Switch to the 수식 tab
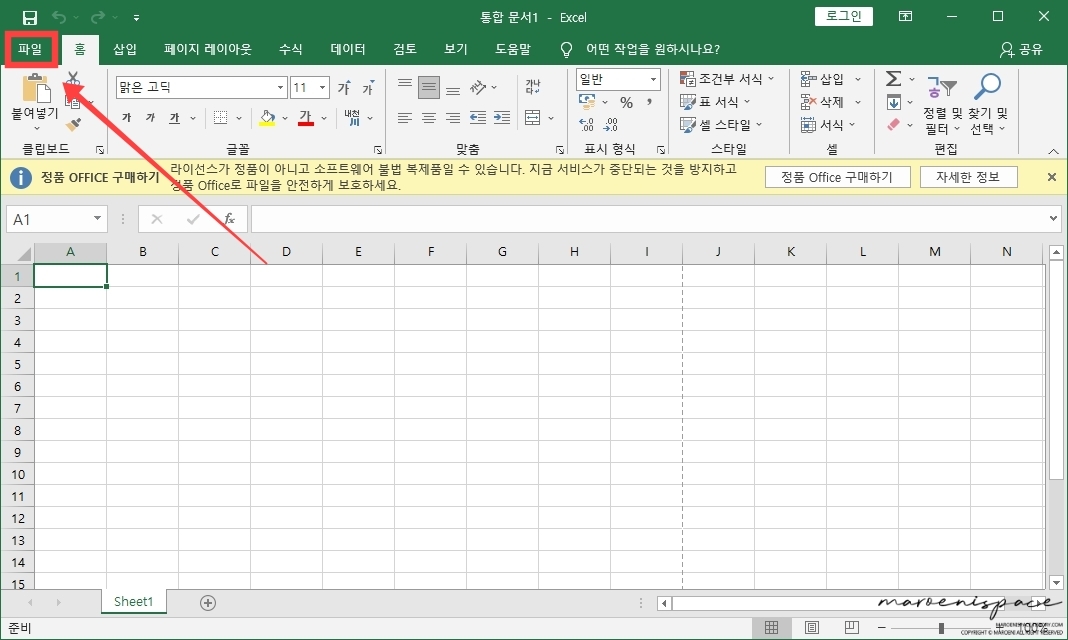 290,49
